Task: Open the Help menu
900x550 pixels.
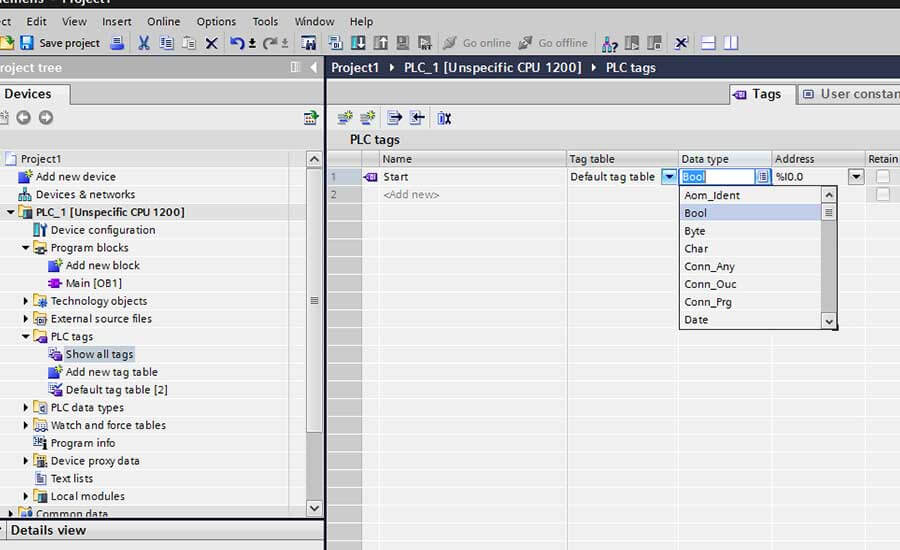Action: pos(361,22)
